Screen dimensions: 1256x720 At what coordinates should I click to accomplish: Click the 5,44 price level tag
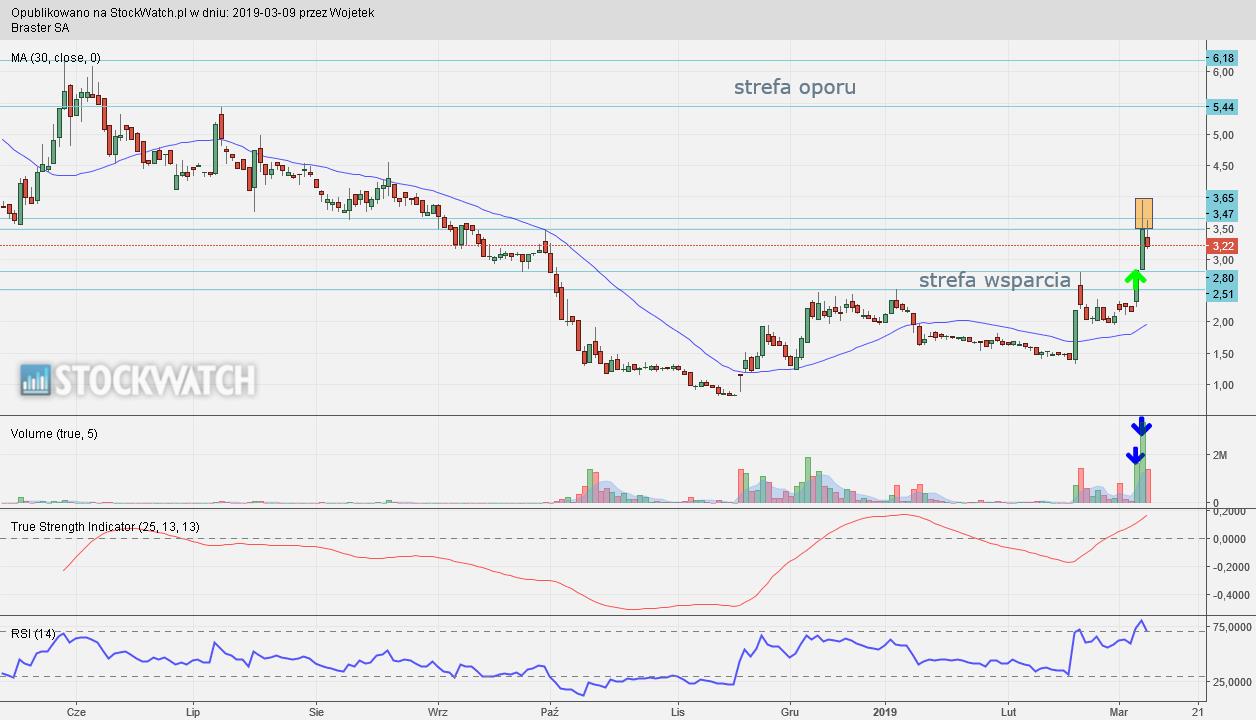(1223, 106)
